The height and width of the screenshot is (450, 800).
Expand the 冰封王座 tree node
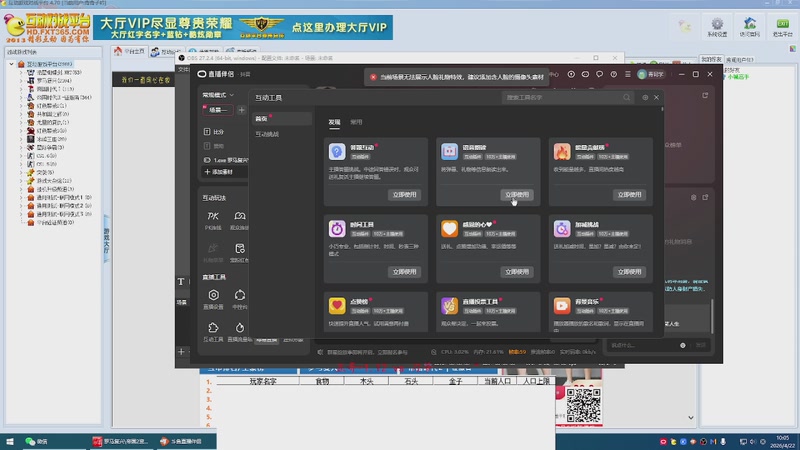(x=21, y=139)
